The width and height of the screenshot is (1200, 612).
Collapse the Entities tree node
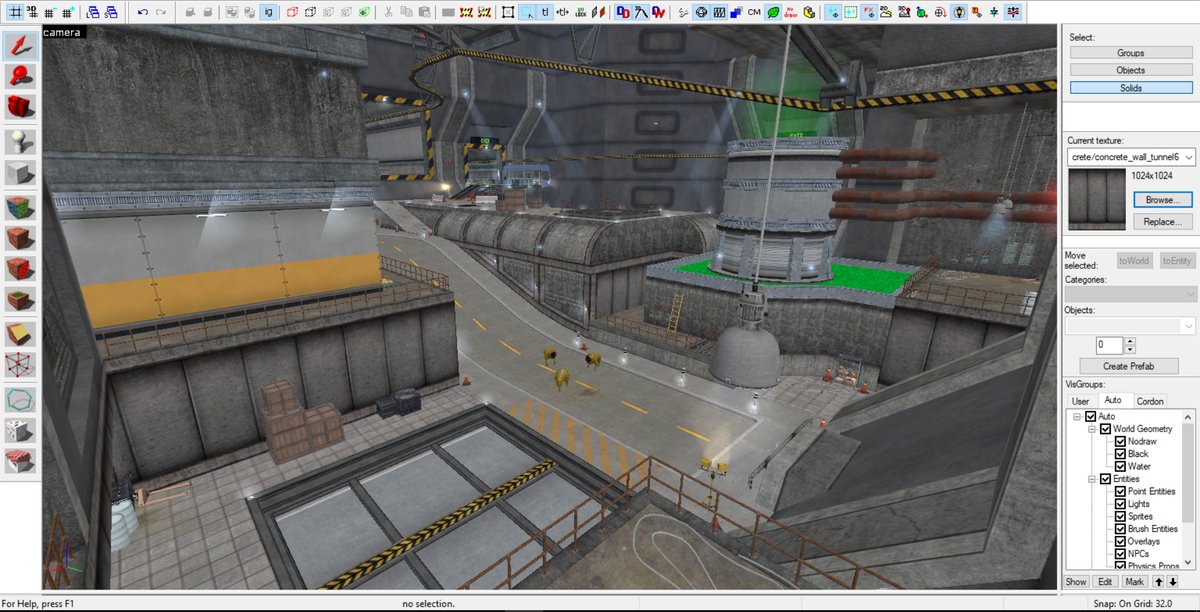point(1092,479)
